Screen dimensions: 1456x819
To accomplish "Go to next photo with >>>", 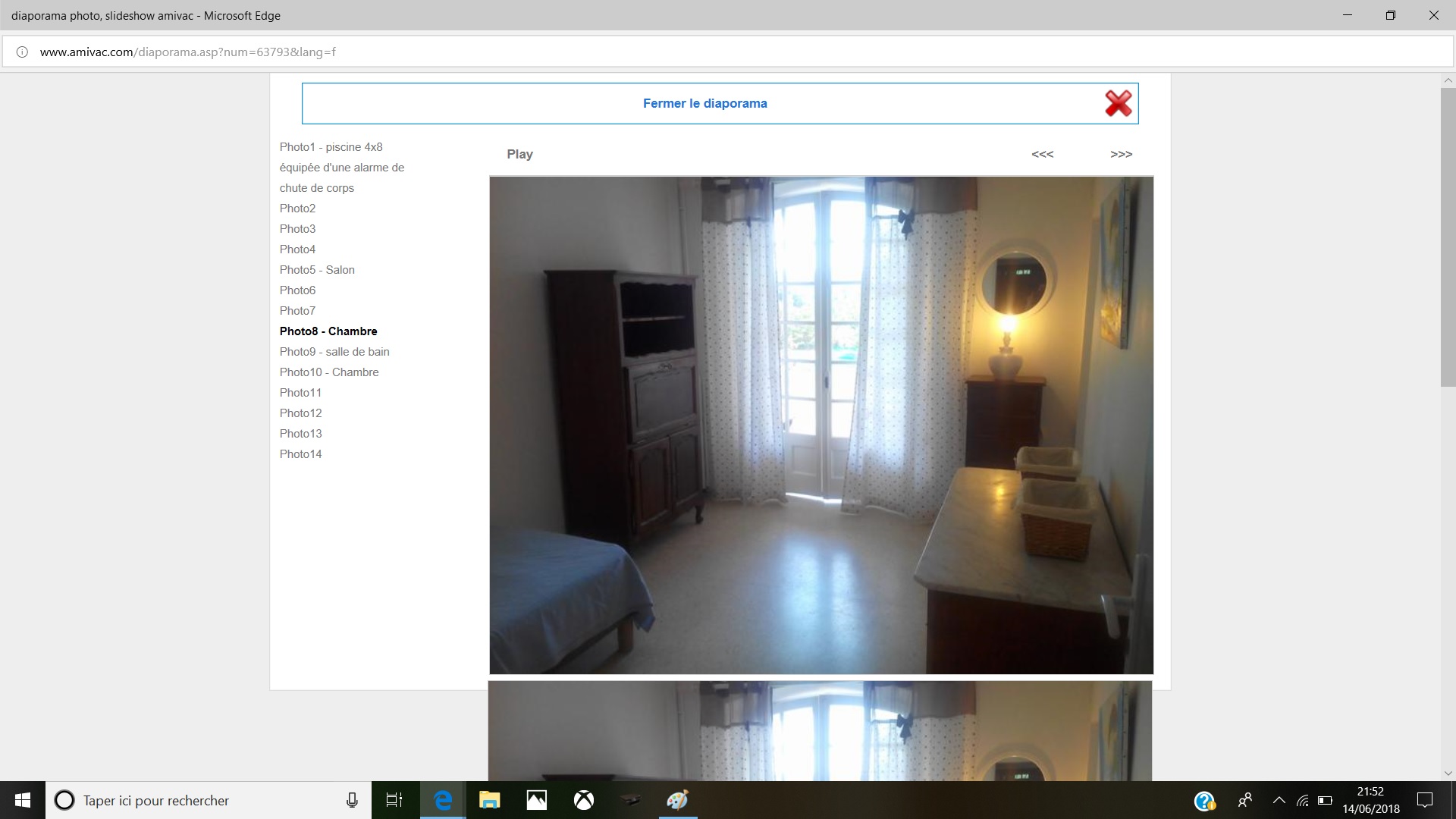I will (1121, 154).
